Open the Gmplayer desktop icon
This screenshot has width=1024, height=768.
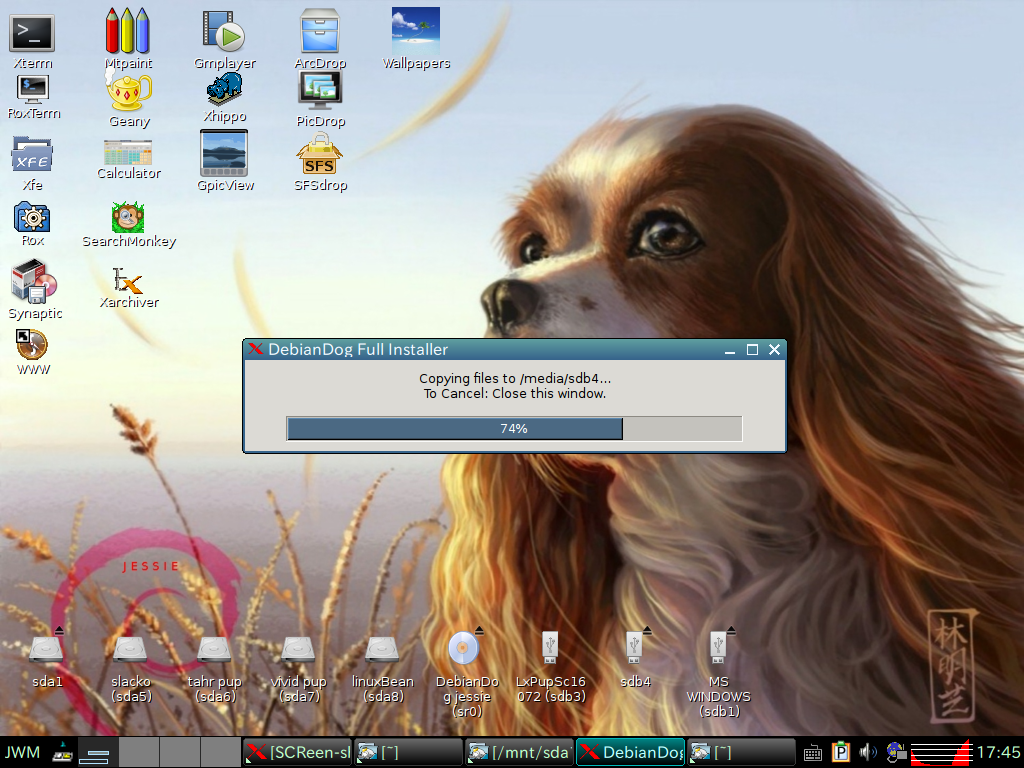[x=224, y=31]
